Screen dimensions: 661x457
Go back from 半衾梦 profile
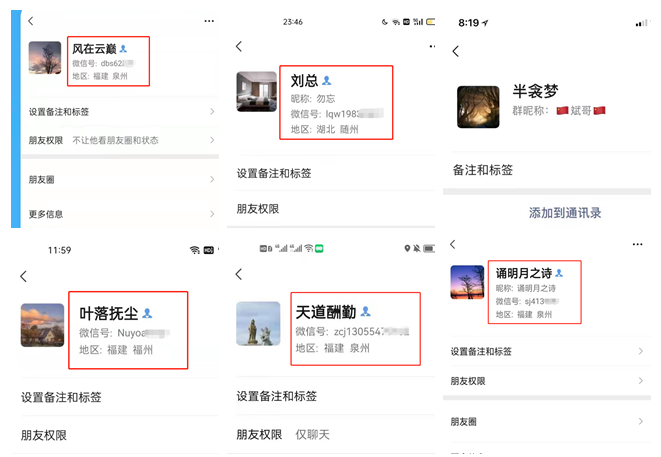(456, 51)
